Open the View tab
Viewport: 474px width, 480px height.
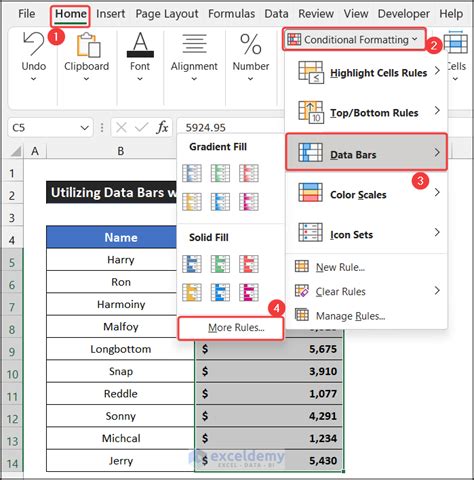(x=356, y=14)
